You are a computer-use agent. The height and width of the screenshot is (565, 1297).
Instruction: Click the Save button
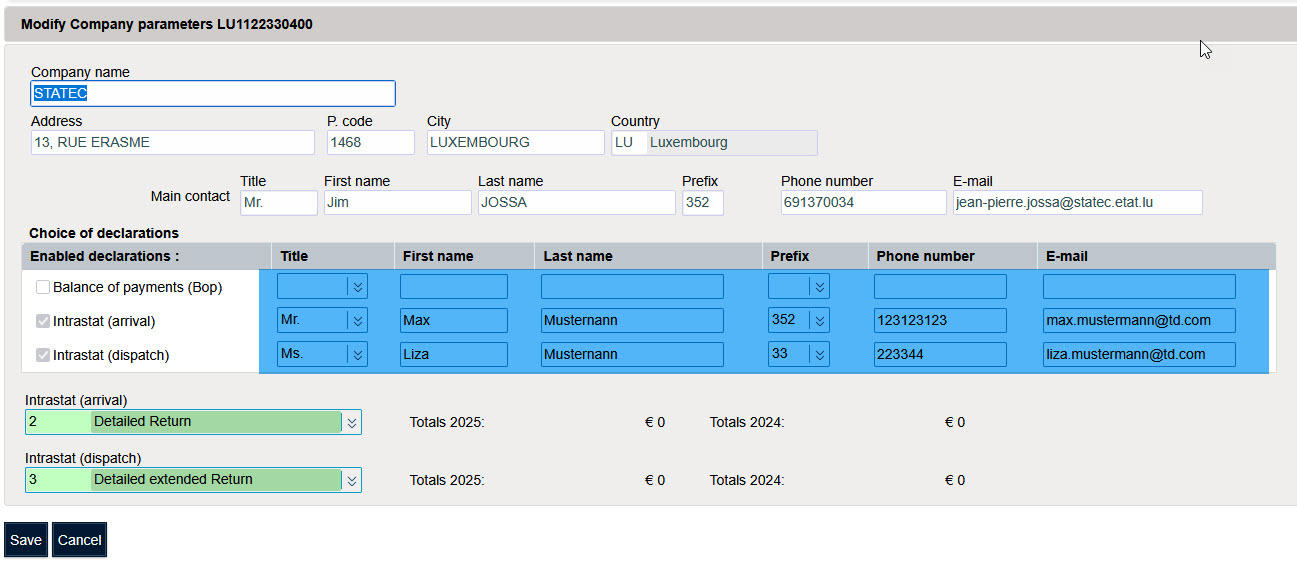pos(26,540)
